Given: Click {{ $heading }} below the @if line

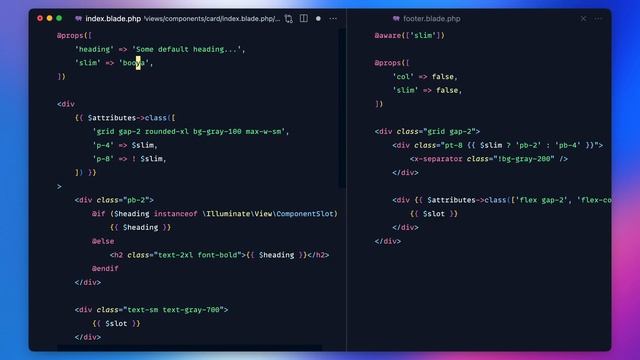Looking at the screenshot, I should click(x=140, y=227).
